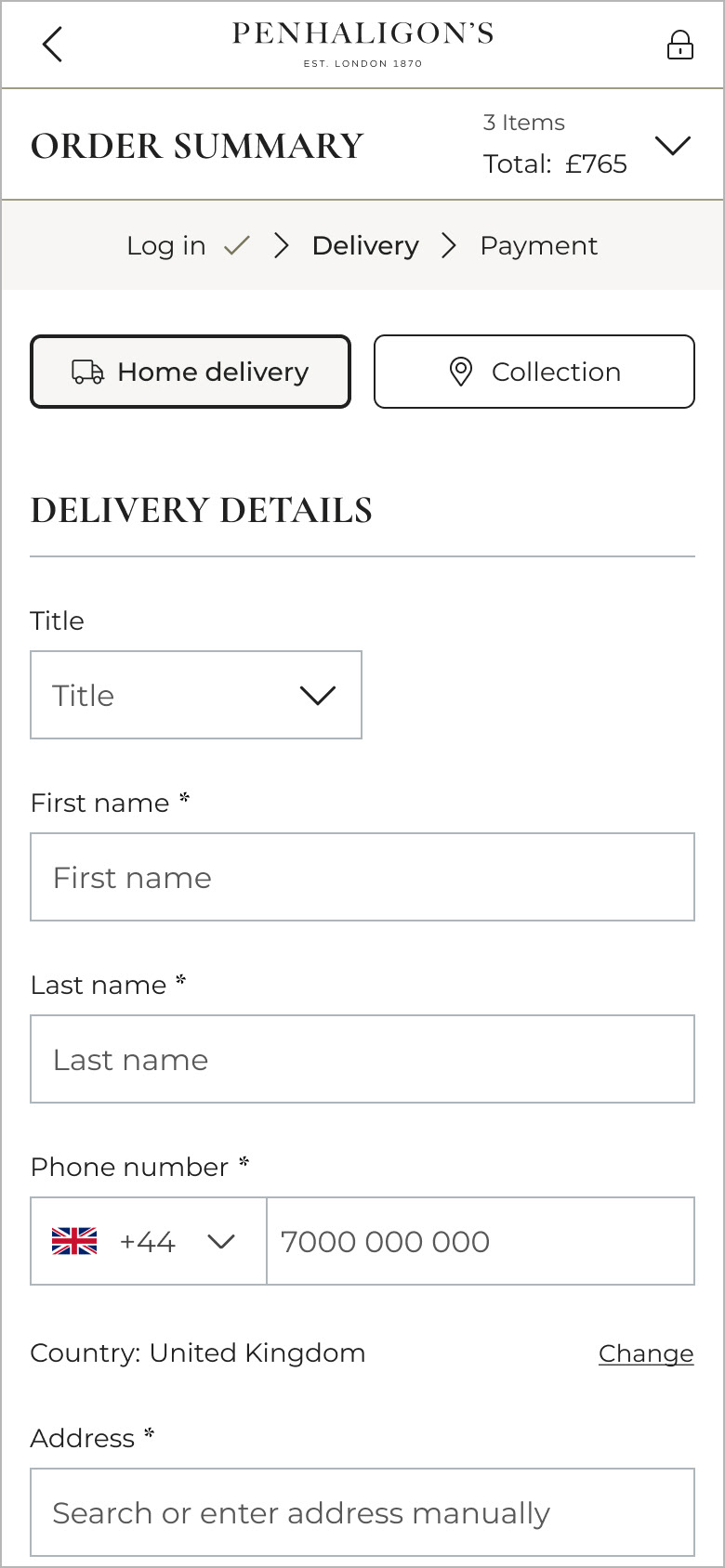Image resolution: width=725 pixels, height=1568 pixels.
Task: Click the address search field
Action: [362, 1512]
